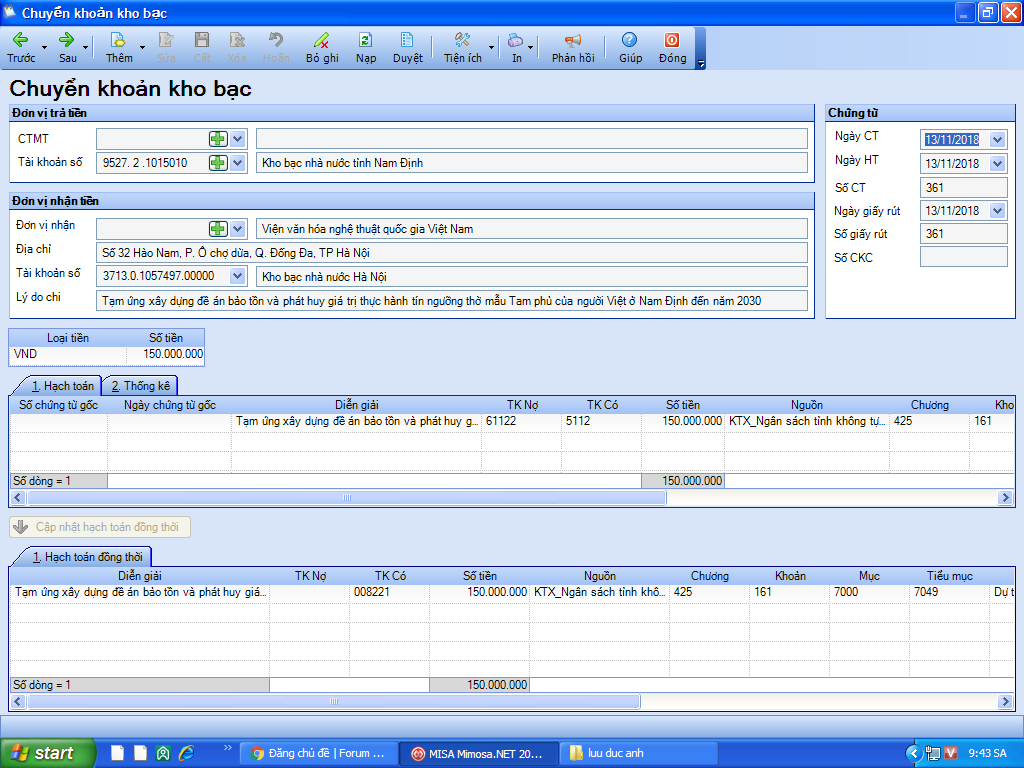The width and height of the screenshot is (1024, 768).
Task: Click the Duyệt toolbar icon
Action: click(x=407, y=40)
